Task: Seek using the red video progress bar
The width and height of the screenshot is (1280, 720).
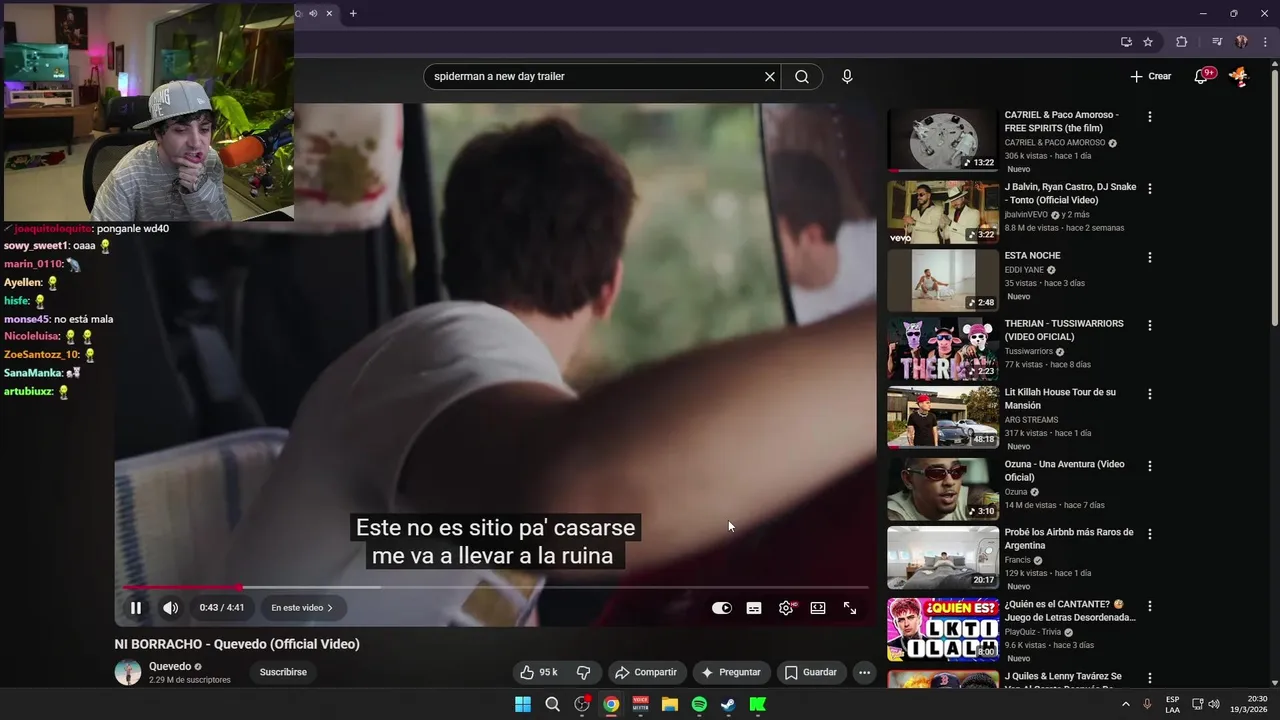Action: click(495, 587)
